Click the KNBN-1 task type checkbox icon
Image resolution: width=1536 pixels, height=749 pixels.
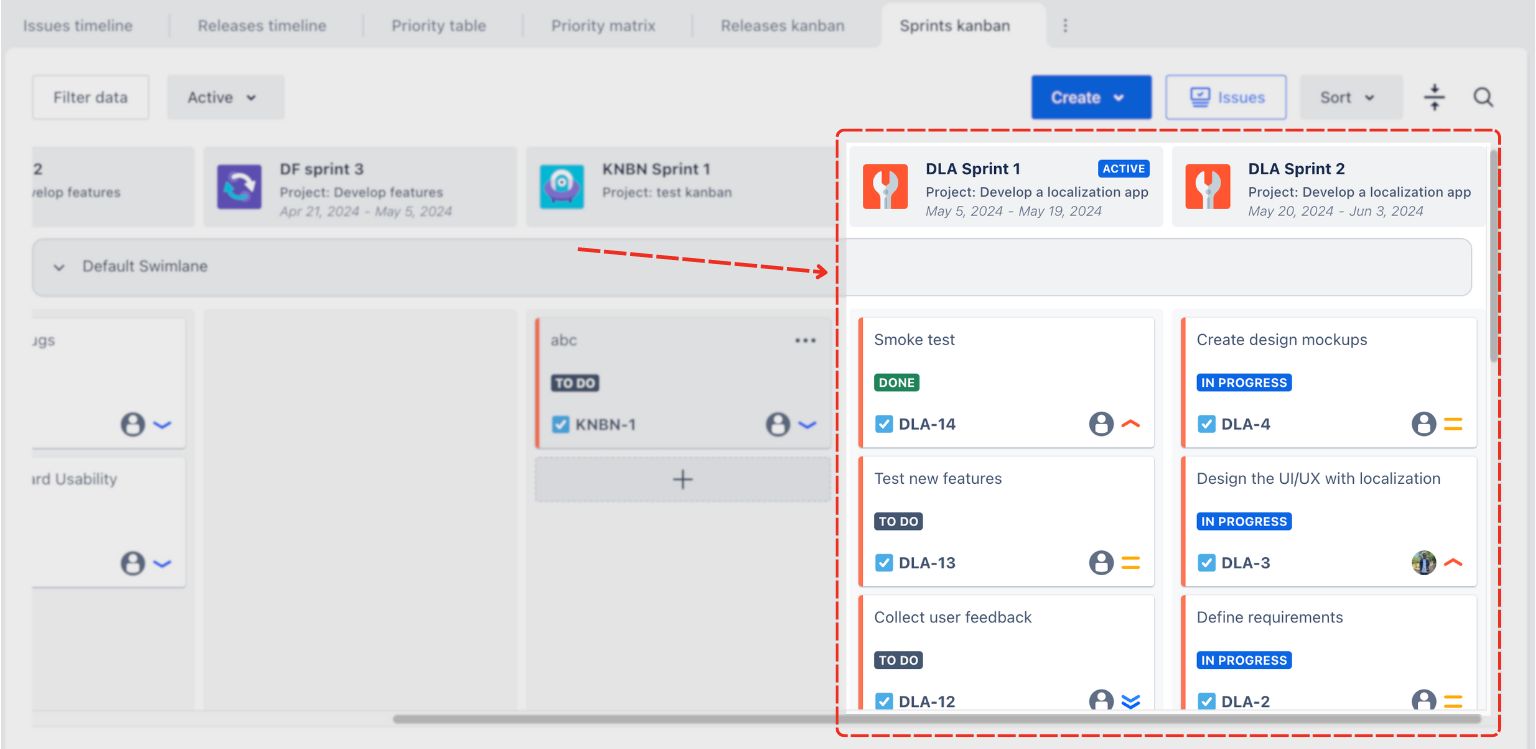[561, 425]
